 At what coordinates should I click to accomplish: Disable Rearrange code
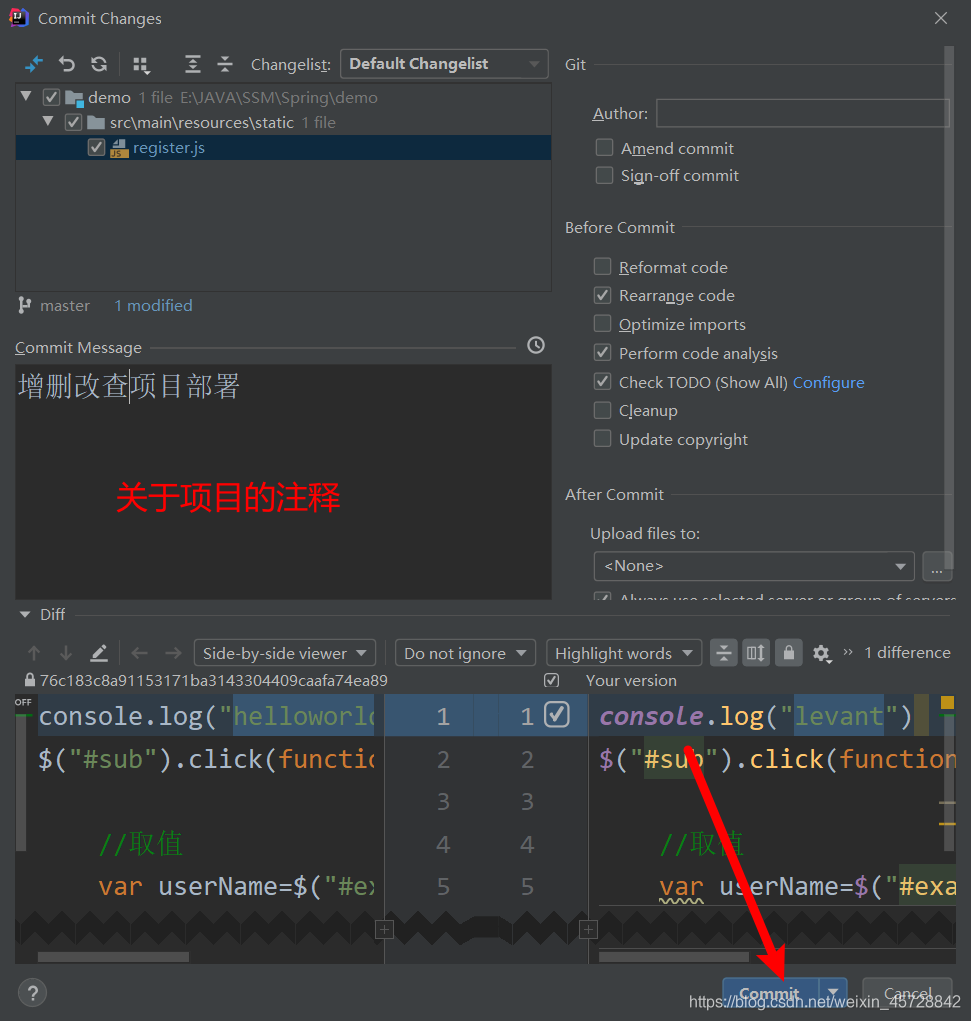tap(602, 295)
